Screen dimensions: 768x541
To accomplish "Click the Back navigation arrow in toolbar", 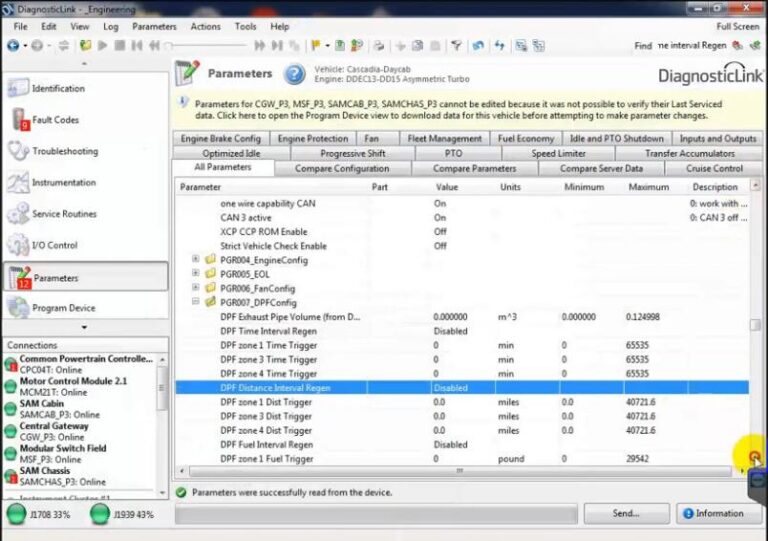I will point(12,45).
